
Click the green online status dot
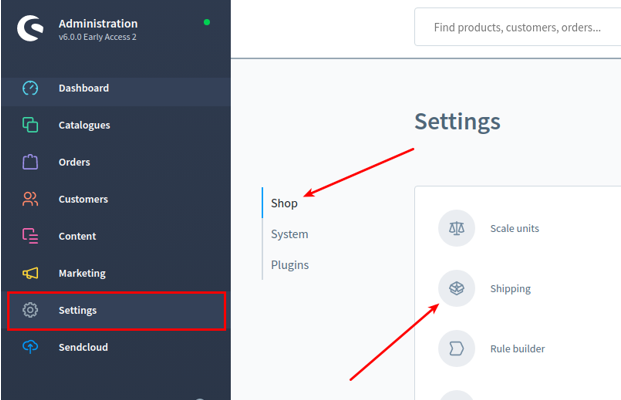[207, 22]
